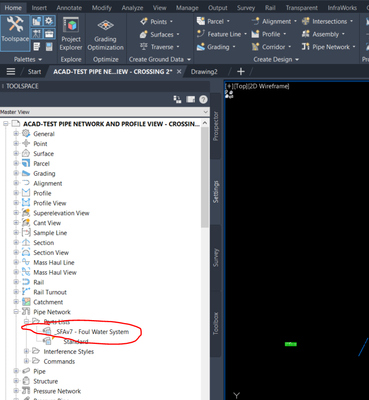Click the Parcel tool icon
Image resolution: width=369 pixels, height=400 pixels.
(x=201, y=21)
